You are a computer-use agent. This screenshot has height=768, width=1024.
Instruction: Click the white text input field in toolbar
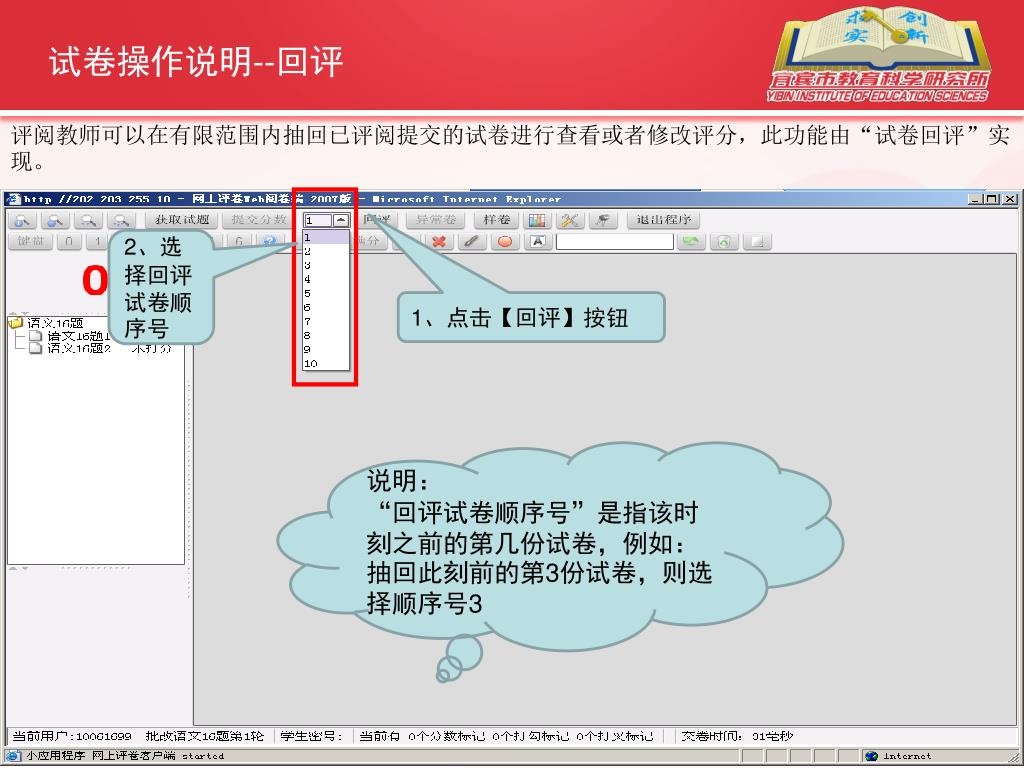[615, 242]
